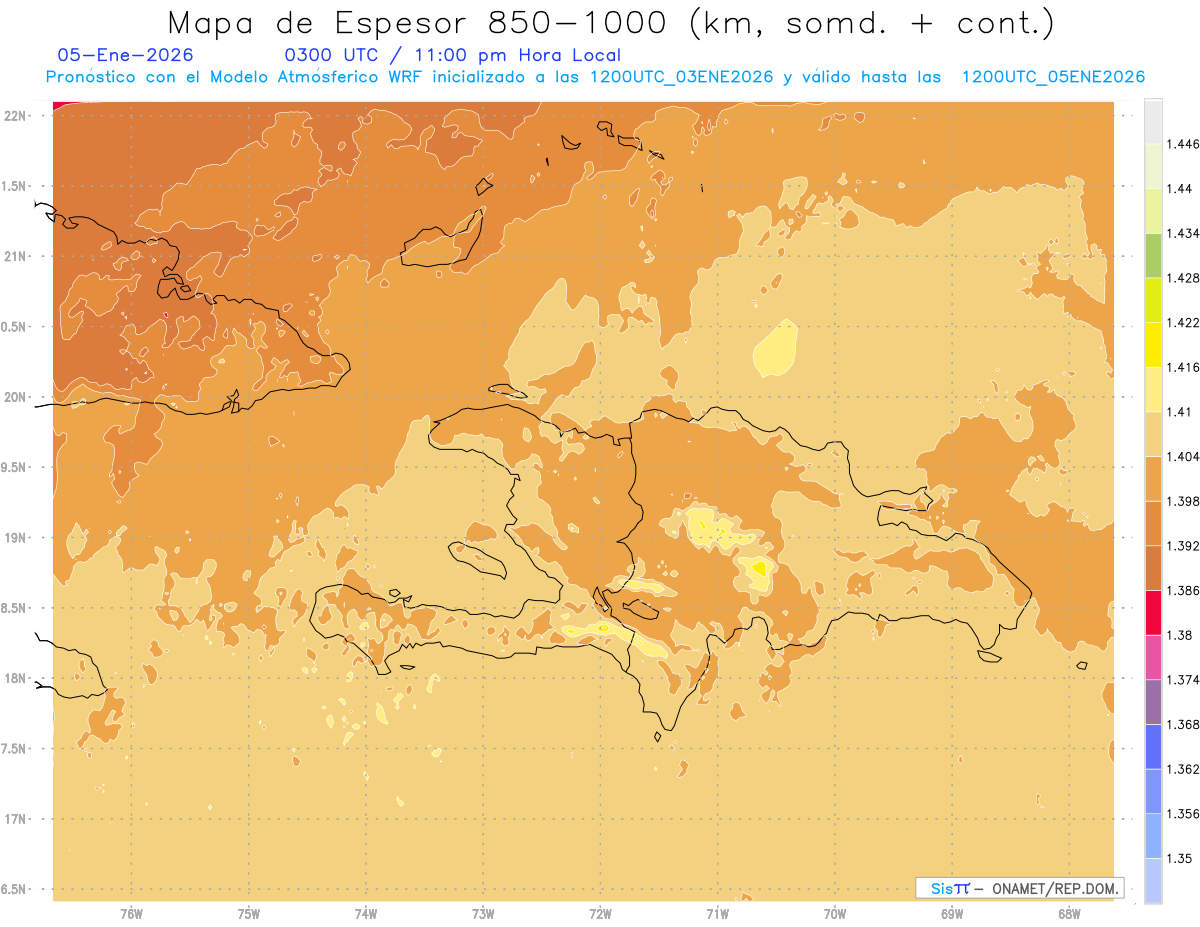This screenshot has height=927, width=1200.
Task: Click the dark orange legend band between 1.386 and 1.392
Action: [1153, 568]
